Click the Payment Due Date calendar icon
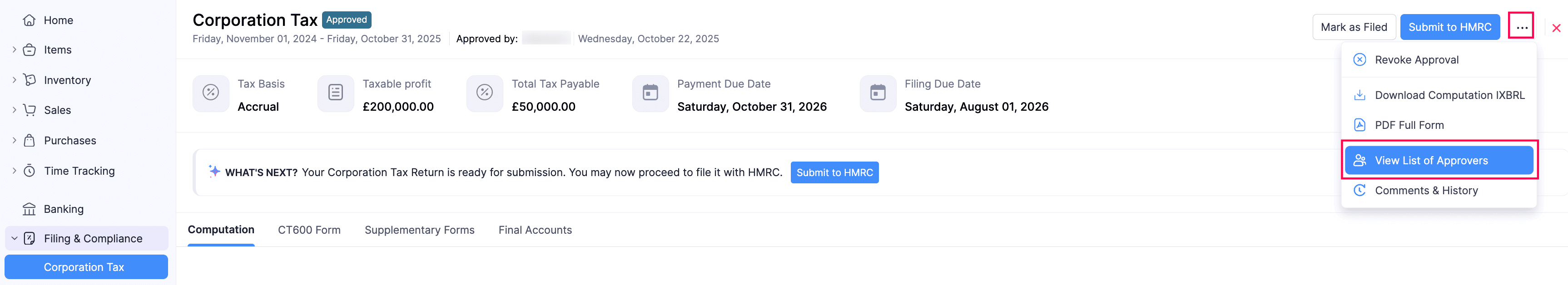This screenshot has height=285, width=1568. pos(650,93)
